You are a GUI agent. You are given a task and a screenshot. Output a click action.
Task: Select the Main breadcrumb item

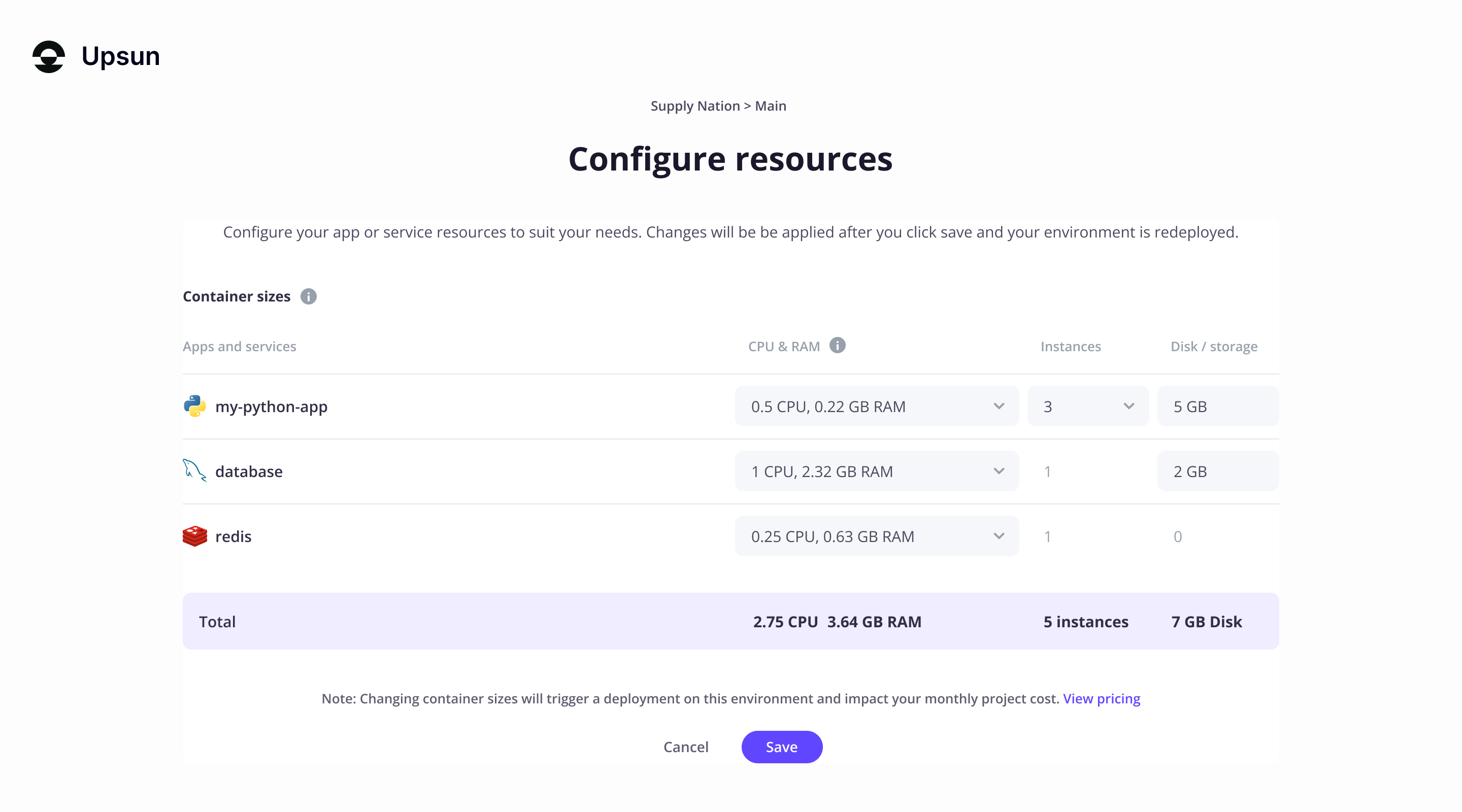tap(771, 106)
